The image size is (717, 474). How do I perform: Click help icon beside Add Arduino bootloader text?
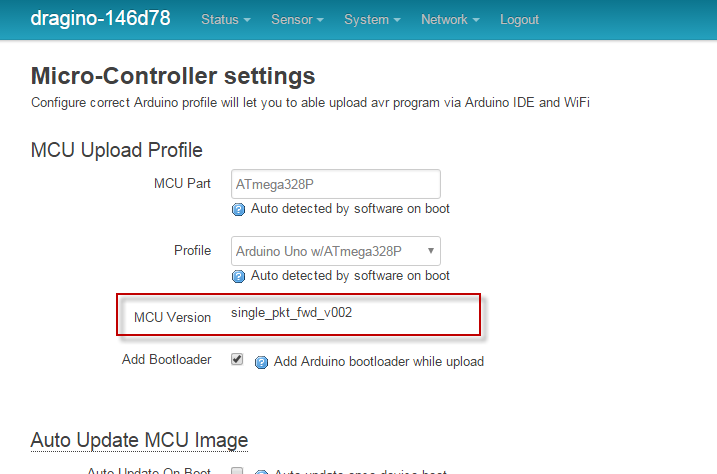[x=261, y=362]
